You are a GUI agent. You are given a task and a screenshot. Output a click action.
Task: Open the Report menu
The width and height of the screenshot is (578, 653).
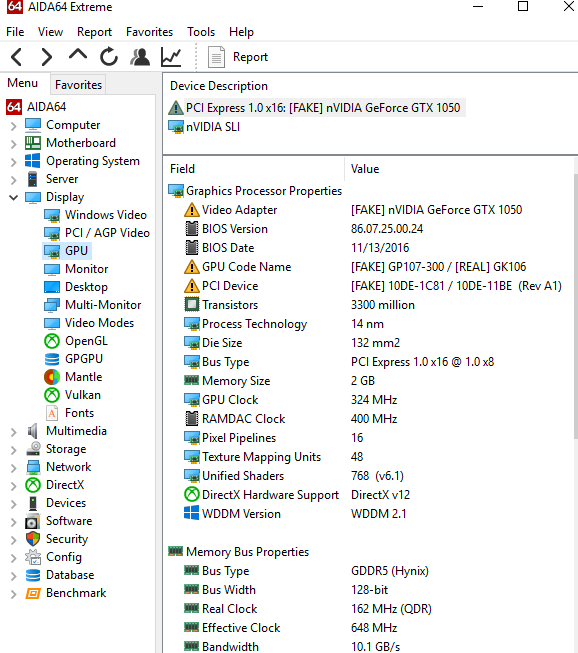coord(95,32)
